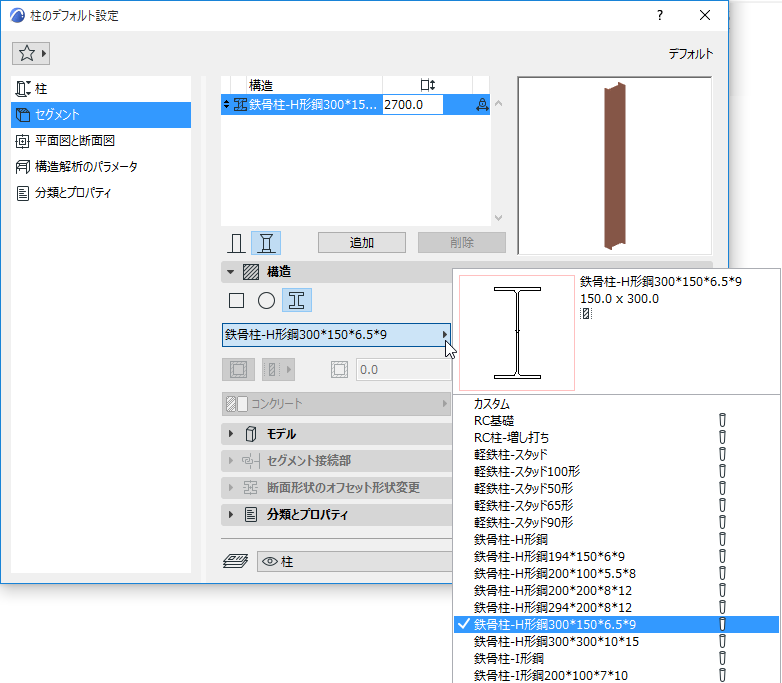Open the profile dropdown 鉄骨柱-H形鋼300*150*6.5*9
This screenshot has width=782, height=683.
coord(336,335)
